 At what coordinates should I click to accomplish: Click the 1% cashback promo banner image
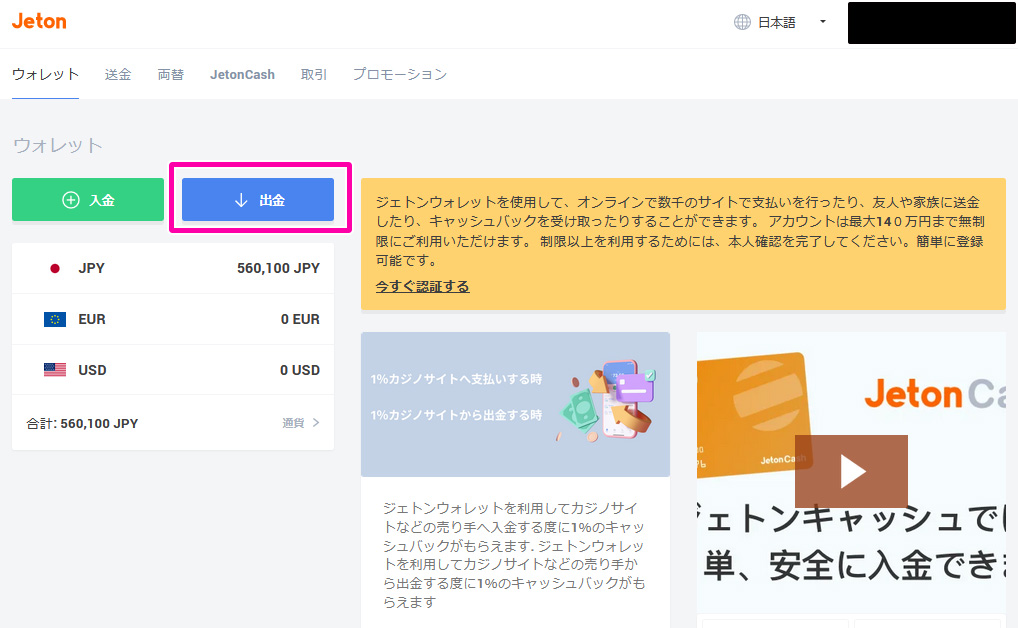coord(515,404)
